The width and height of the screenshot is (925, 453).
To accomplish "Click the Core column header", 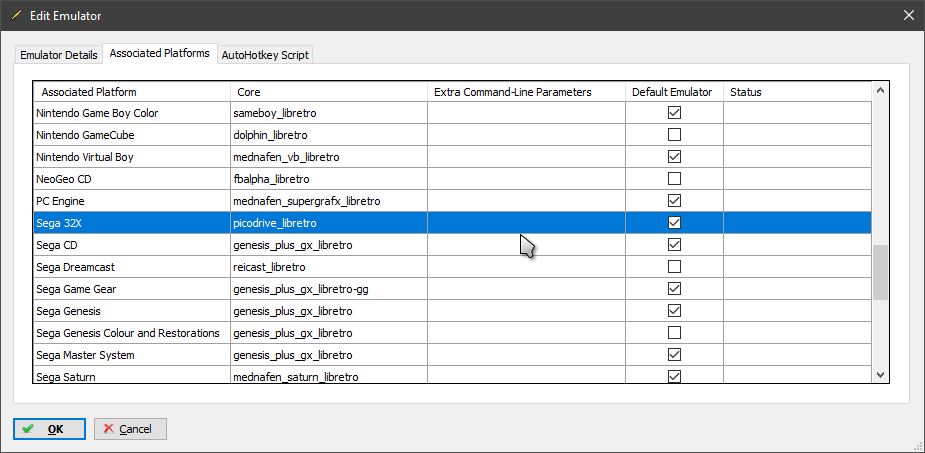I will click(329, 92).
